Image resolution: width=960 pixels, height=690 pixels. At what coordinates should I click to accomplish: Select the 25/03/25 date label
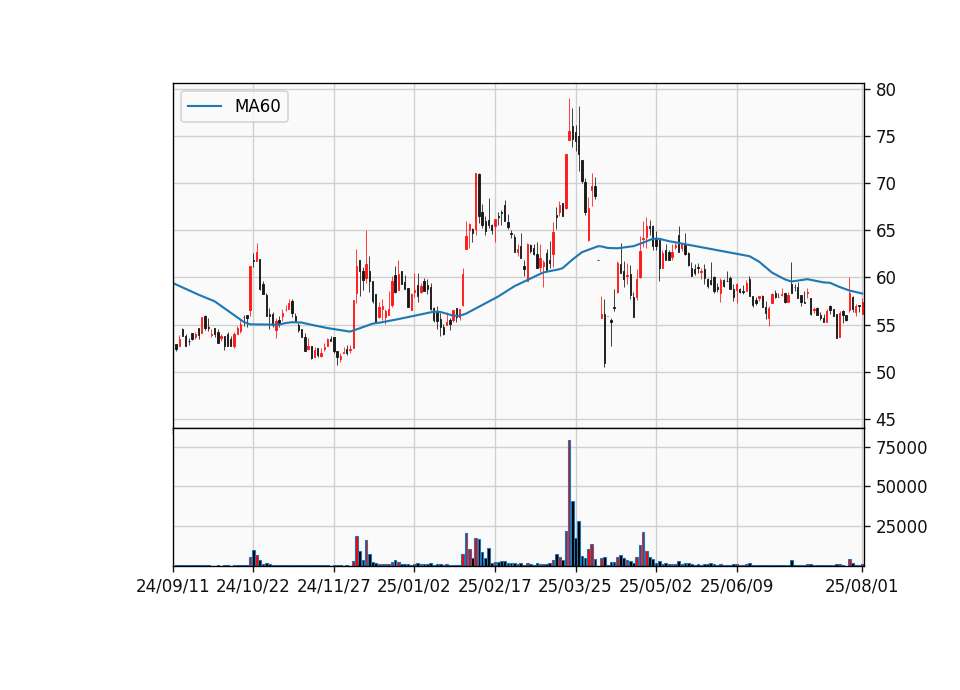click(x=575, y=586)
